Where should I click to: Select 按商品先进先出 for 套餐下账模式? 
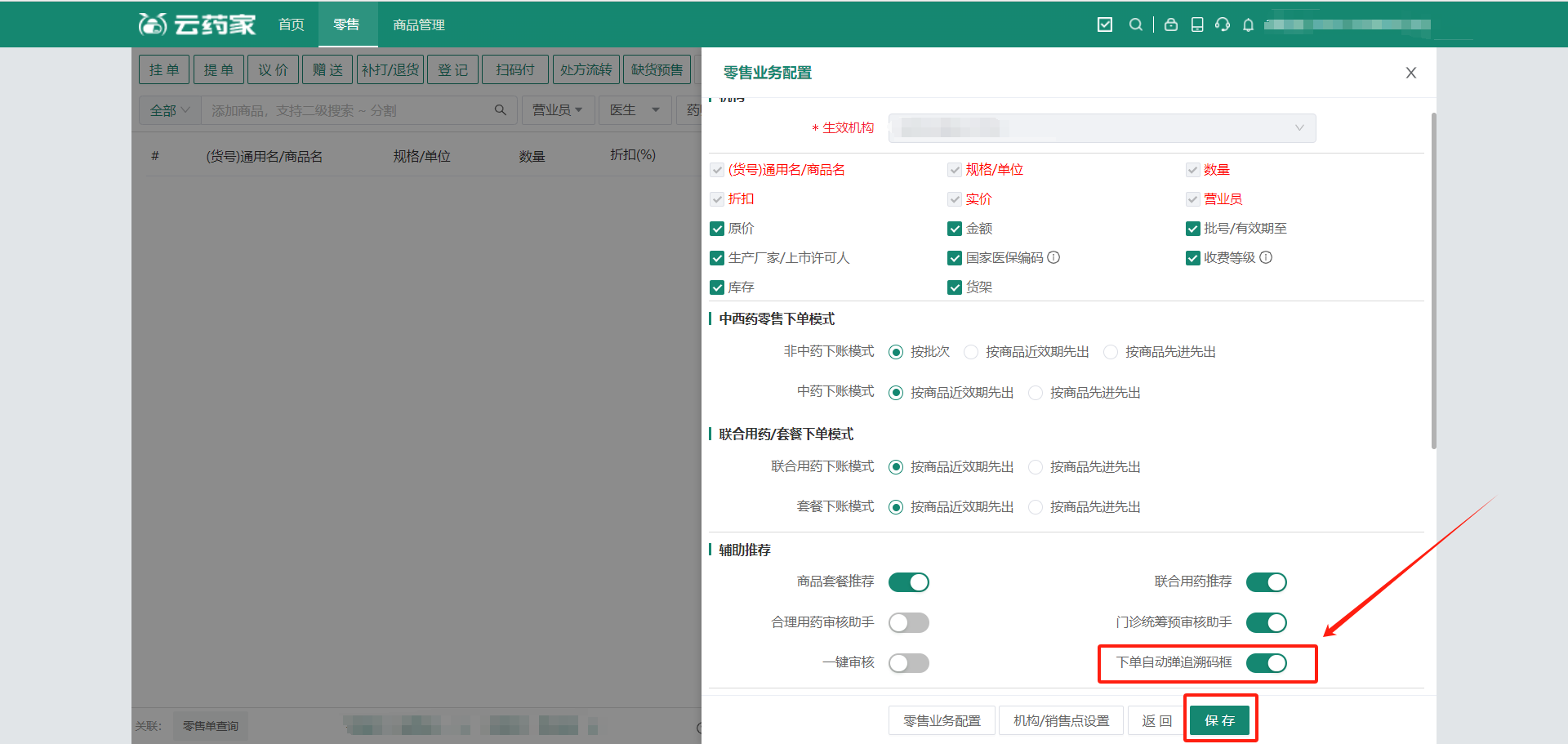[1036, 507]
